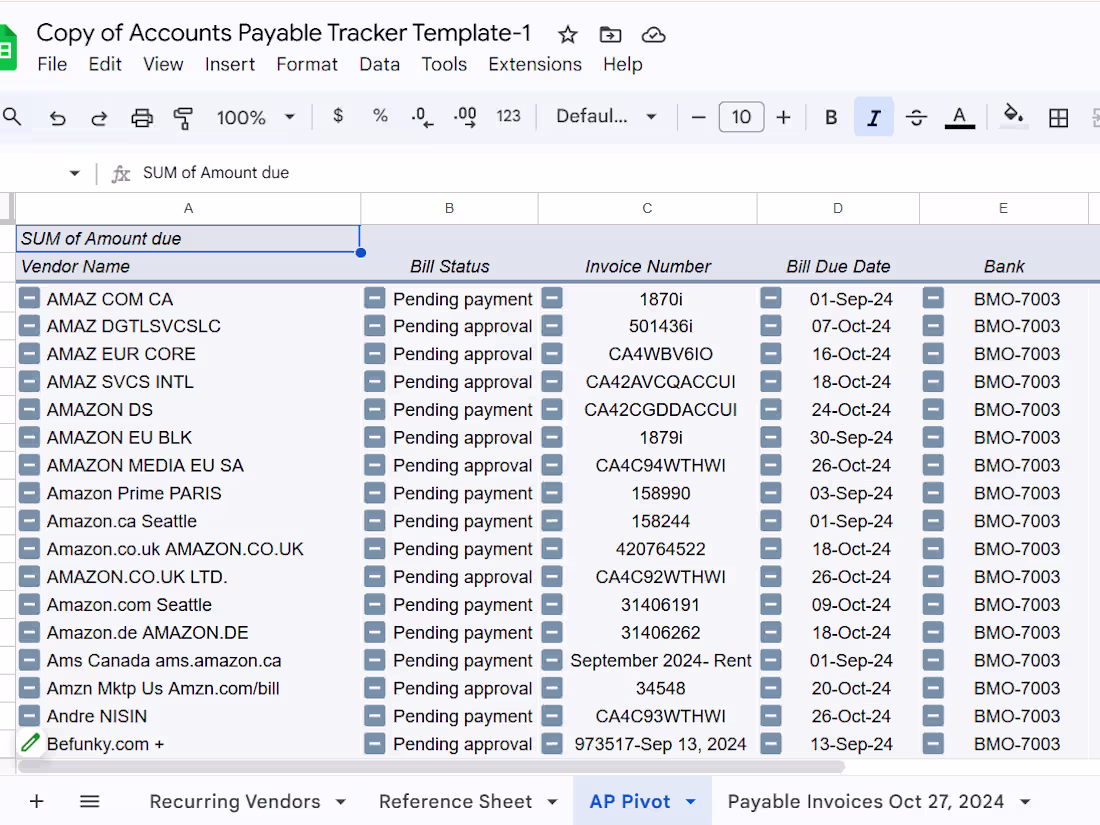
Task: Check the cloud document status icon
Action: click(653, 34)
